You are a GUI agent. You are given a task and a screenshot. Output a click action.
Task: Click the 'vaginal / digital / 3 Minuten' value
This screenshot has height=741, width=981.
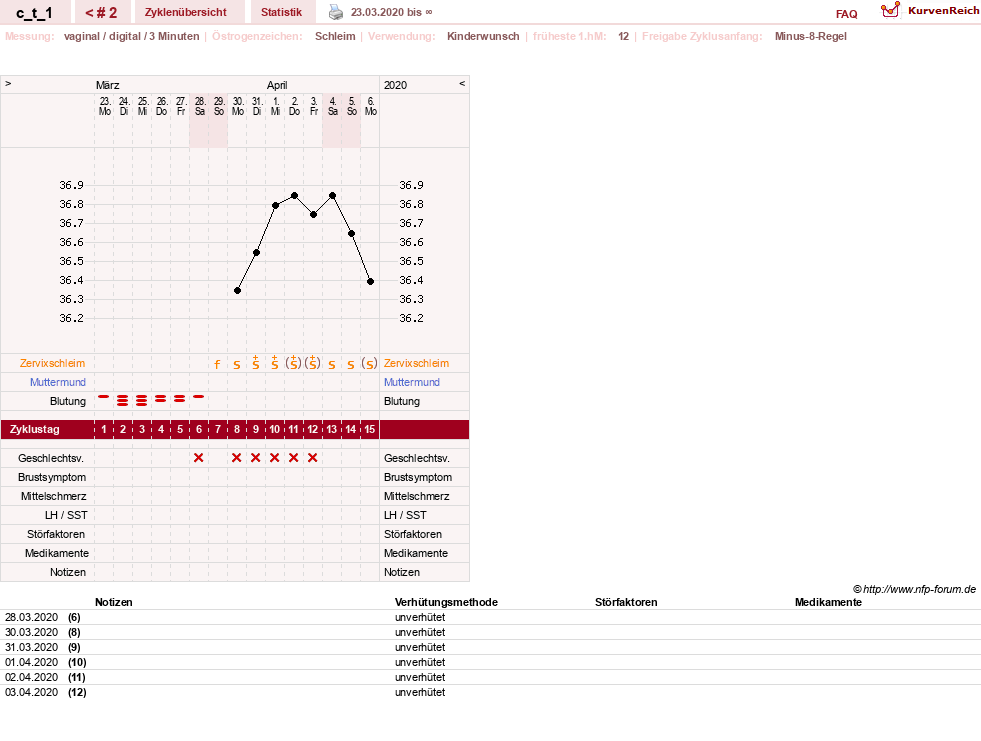[131, 36]
